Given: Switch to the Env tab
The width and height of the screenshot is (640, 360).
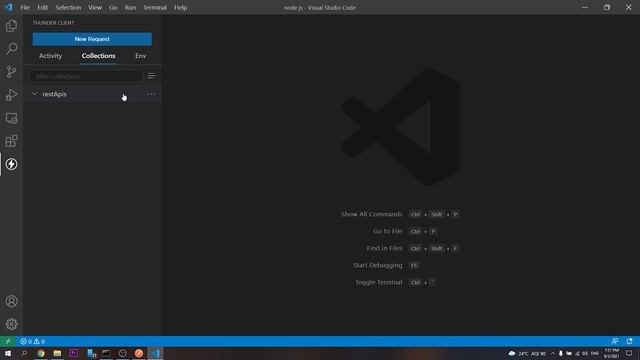Looking at the screenshot, I should point(140,56).
